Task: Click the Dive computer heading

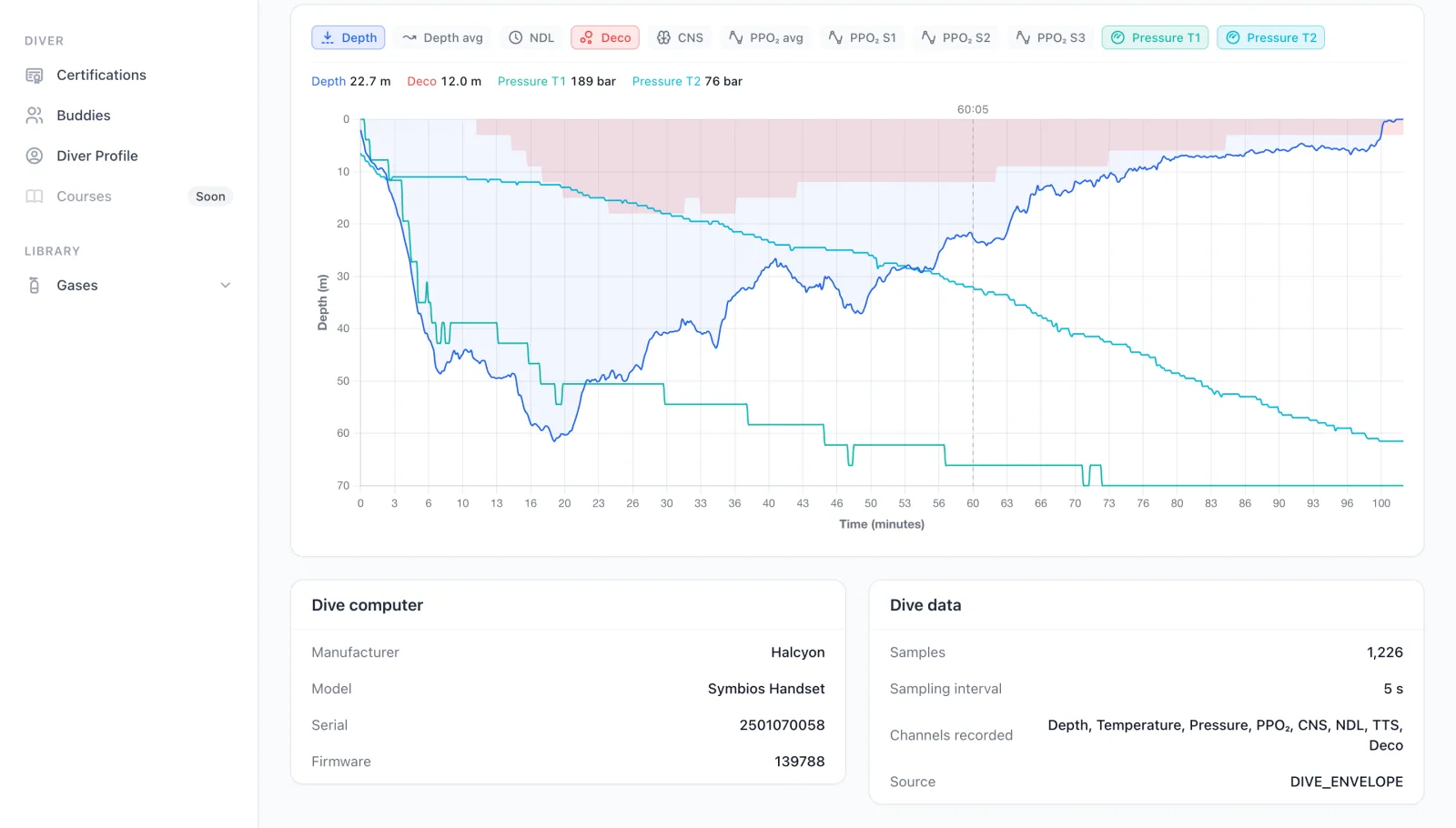Action: tap(368, 605)
